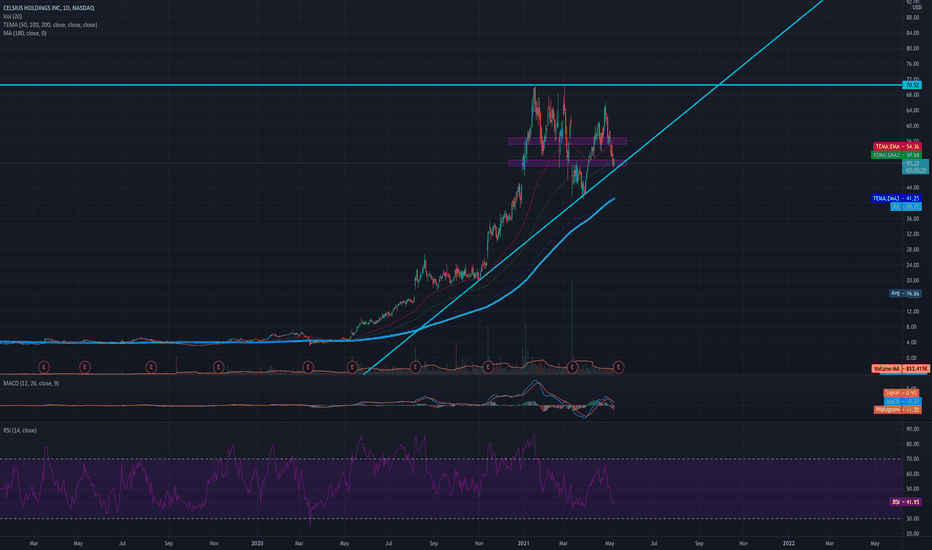The width and height of the screenshot is (932, 550).
Task: Click the 36.00 price axis label
Action: (912, 219)
